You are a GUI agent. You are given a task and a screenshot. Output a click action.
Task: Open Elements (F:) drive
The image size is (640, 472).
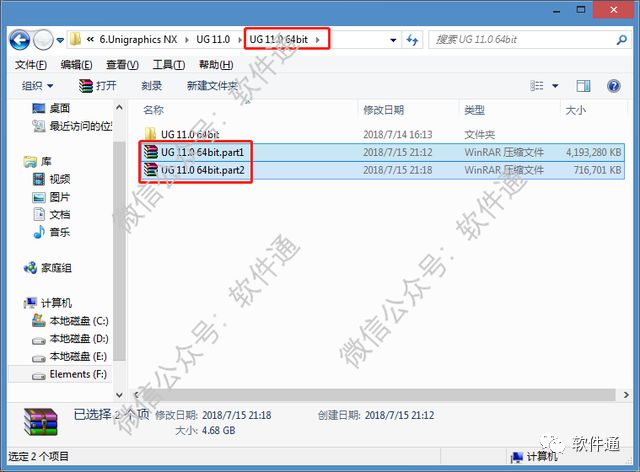69,374
